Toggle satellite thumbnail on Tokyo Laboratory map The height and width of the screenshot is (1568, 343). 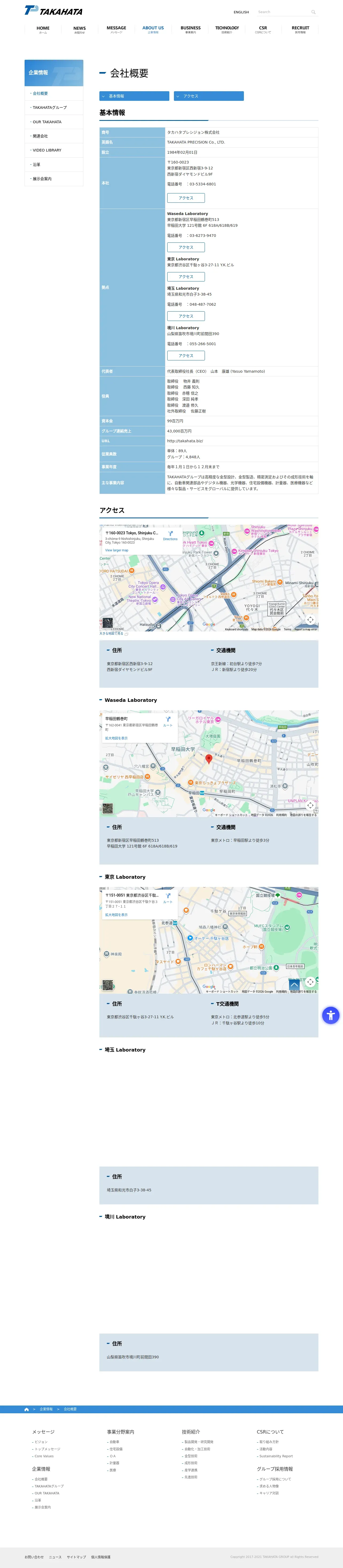click(108, 985)
